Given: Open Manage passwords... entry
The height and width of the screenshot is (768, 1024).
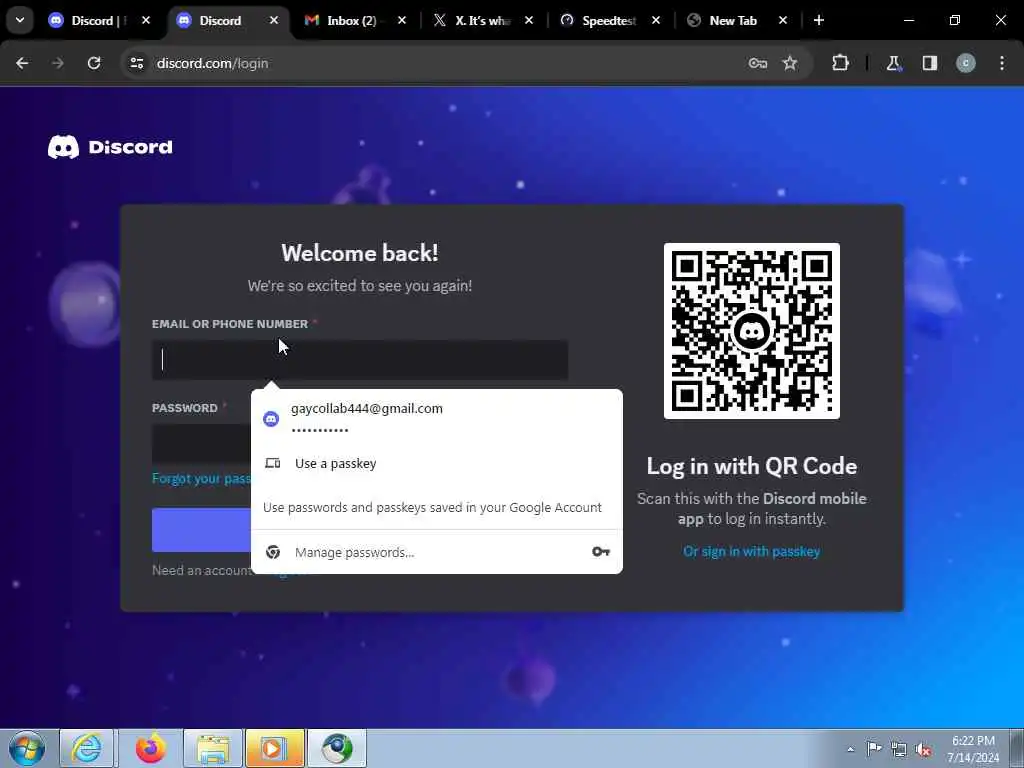Looking at the screenshot, I should [436, 552].
